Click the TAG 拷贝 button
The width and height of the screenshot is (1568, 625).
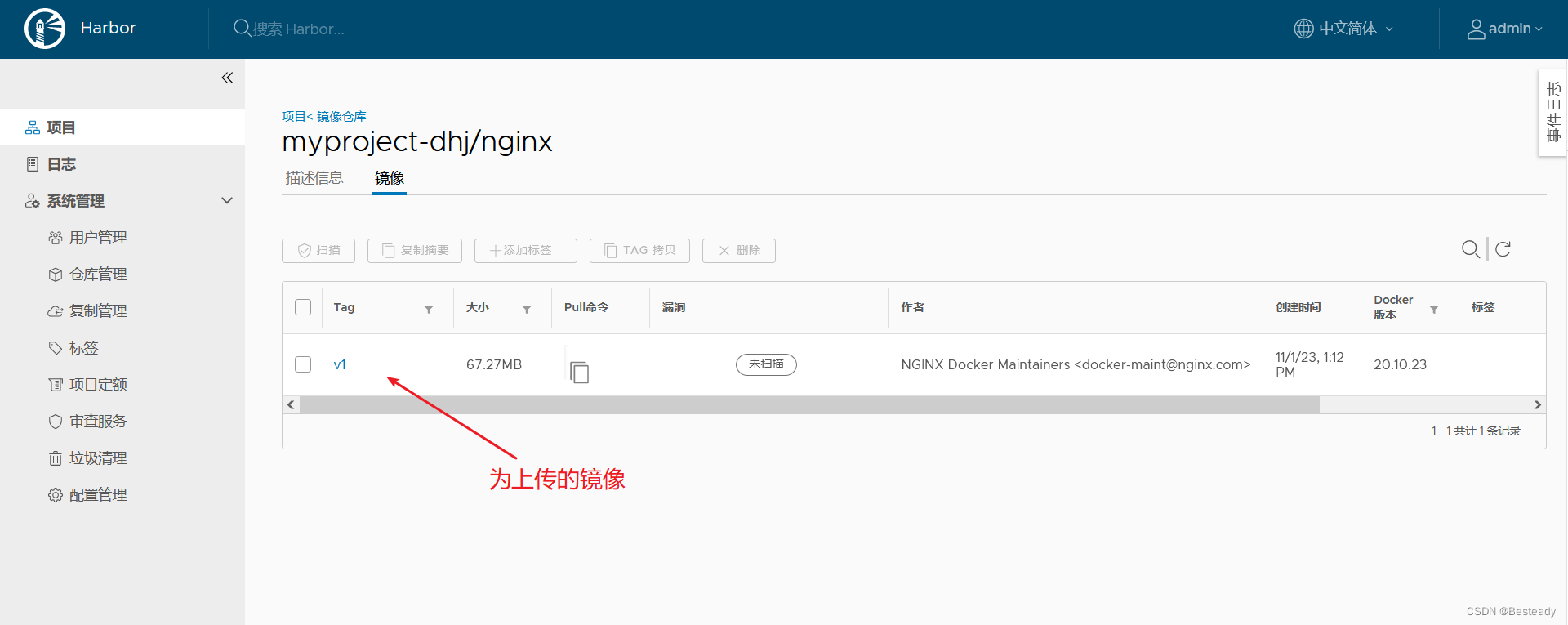[x=639, y=251]
